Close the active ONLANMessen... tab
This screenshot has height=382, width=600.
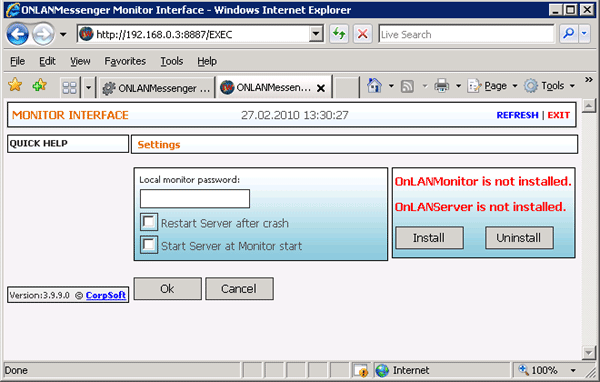(x=321, y=88)
